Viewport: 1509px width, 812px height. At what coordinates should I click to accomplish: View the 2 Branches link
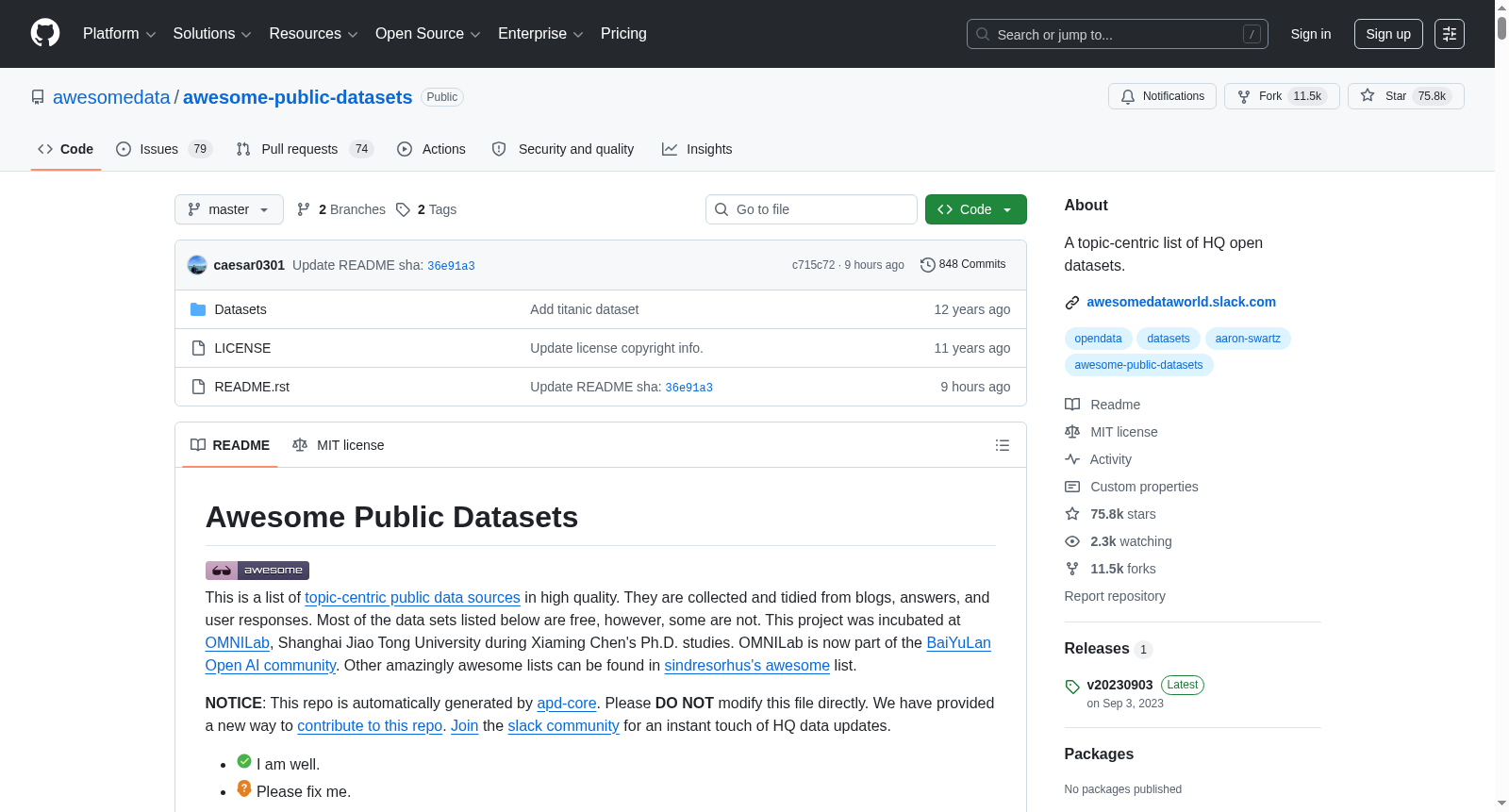tap(341, 209)
